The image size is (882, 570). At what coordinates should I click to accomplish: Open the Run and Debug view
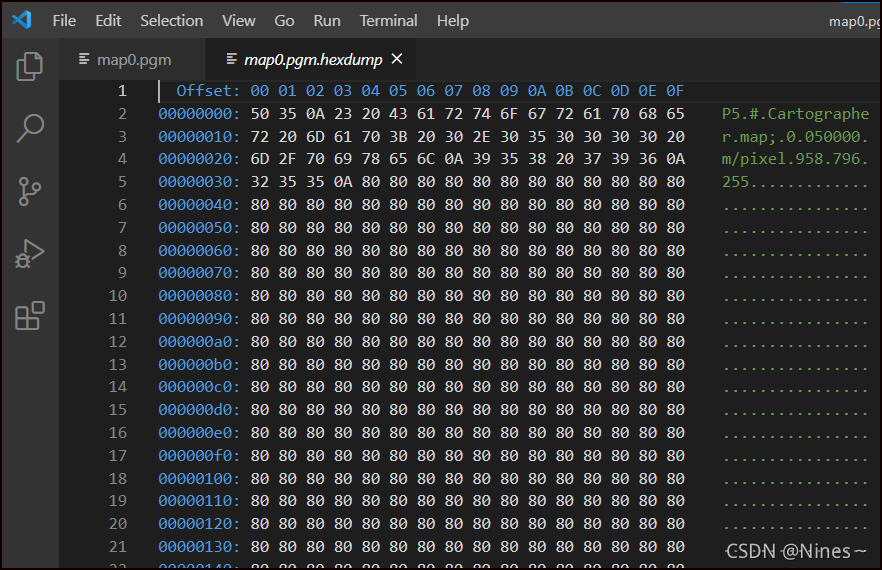tap(29, 254)
